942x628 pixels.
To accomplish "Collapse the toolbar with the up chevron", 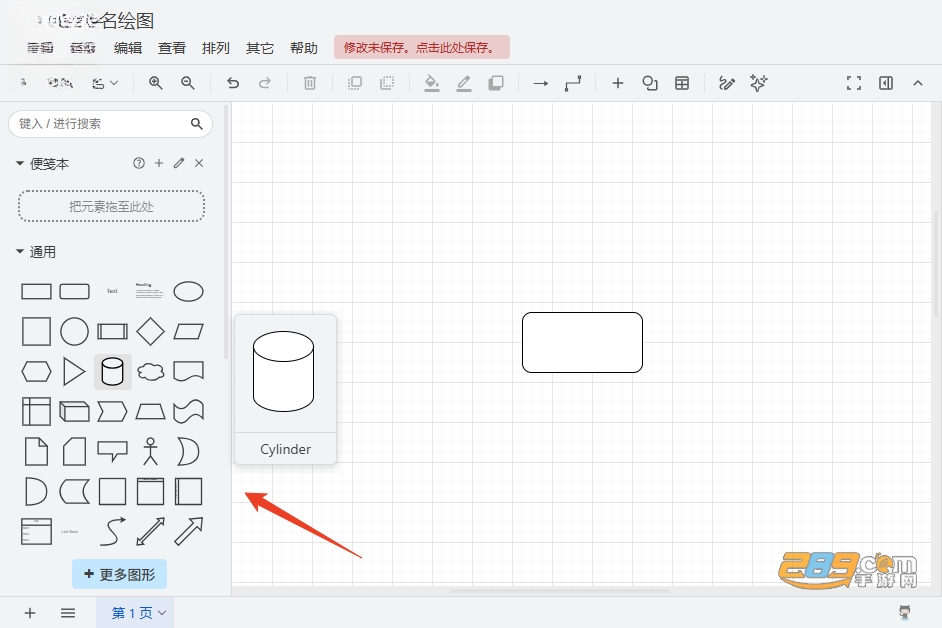I will pos(917,83).
